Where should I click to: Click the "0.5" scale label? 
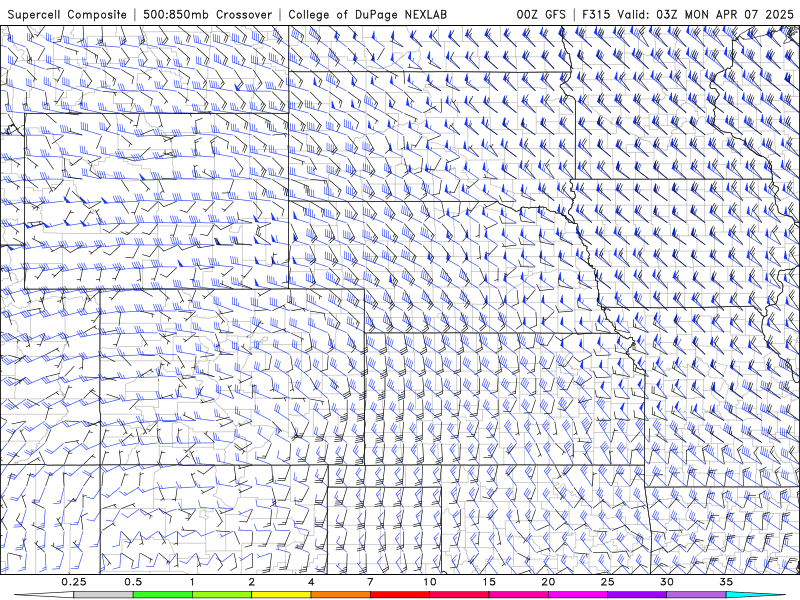(133, 582)
